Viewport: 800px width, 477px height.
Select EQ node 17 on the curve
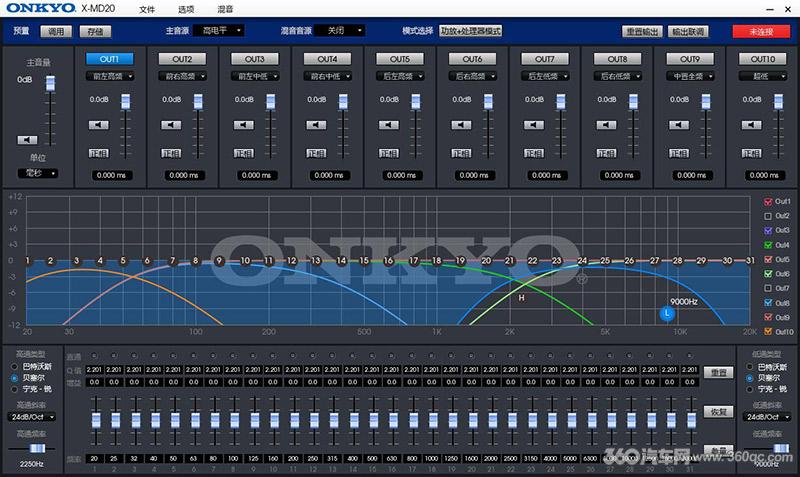coord(413,261)
